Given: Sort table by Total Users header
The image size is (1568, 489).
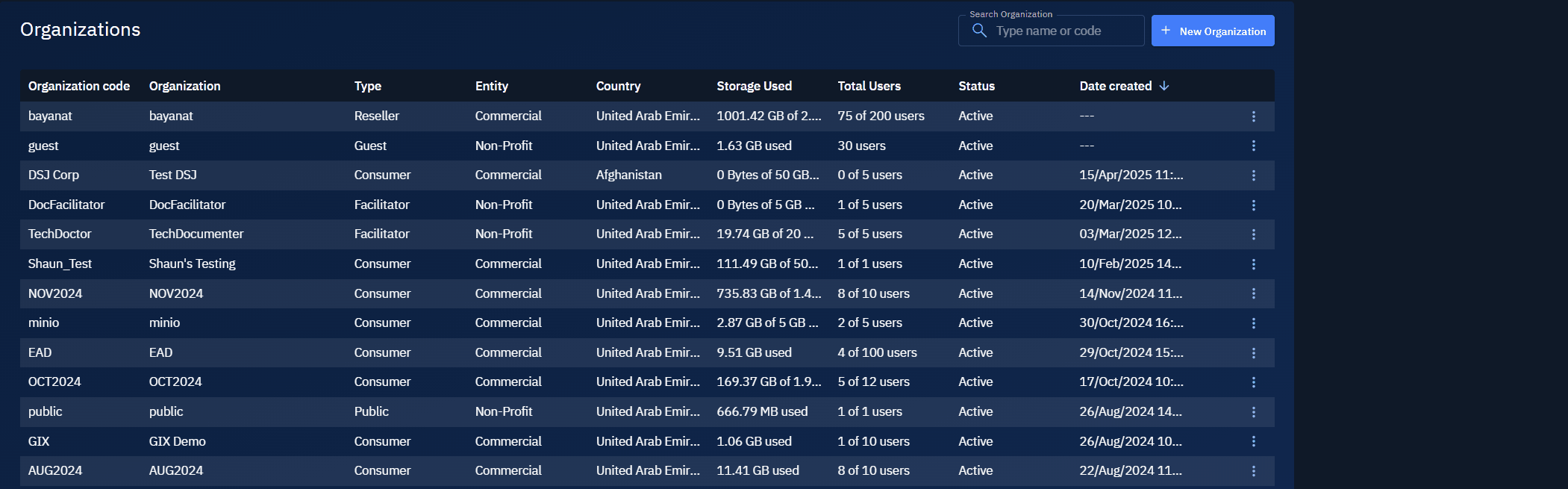Looking at the screenshot, I should tap(869, 86).
